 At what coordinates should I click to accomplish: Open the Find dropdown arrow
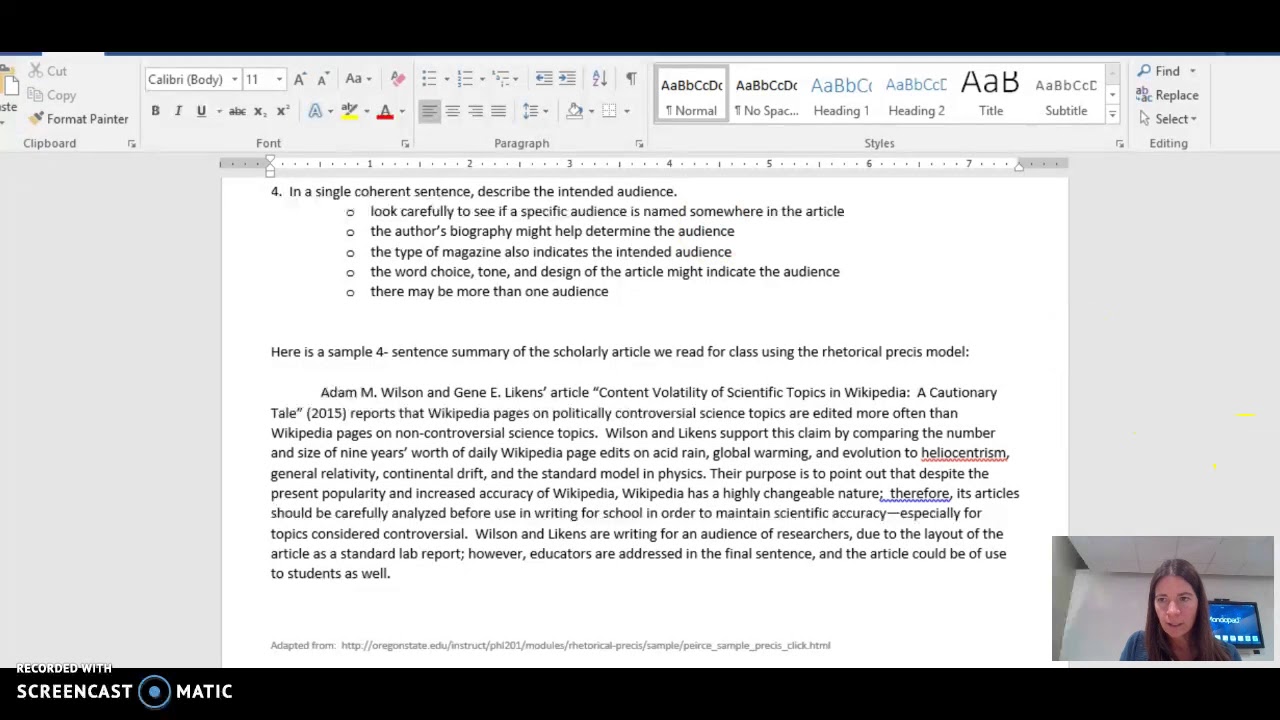click(x=1192, y=71)
